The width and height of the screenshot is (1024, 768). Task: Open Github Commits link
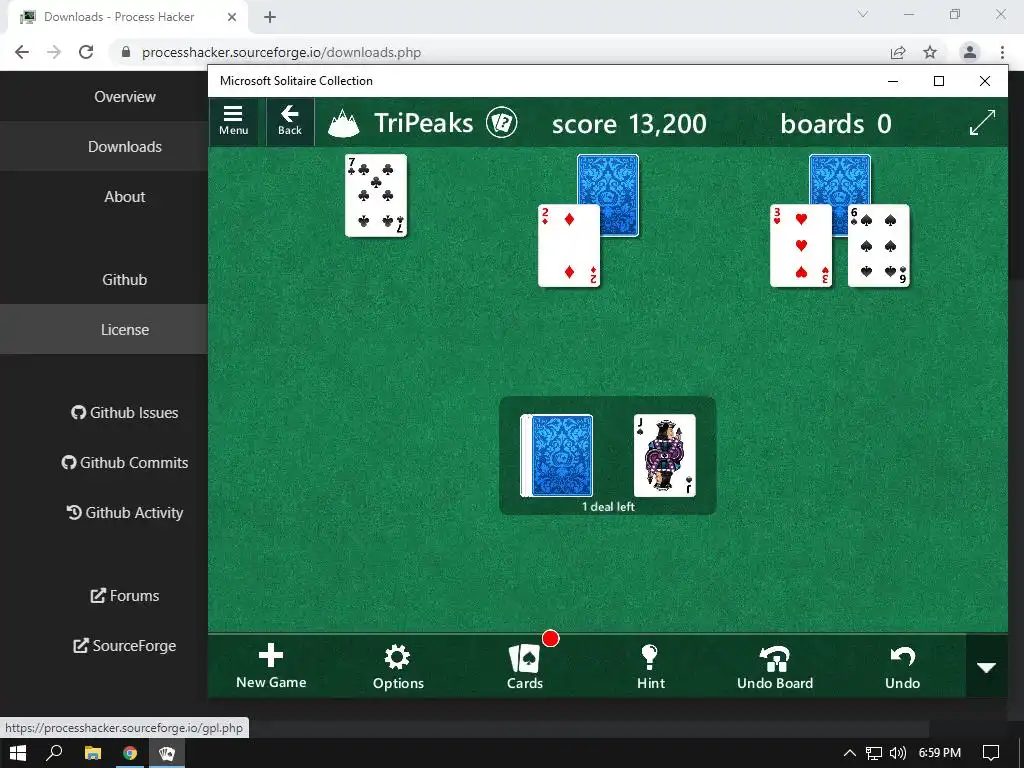(125, 462)
